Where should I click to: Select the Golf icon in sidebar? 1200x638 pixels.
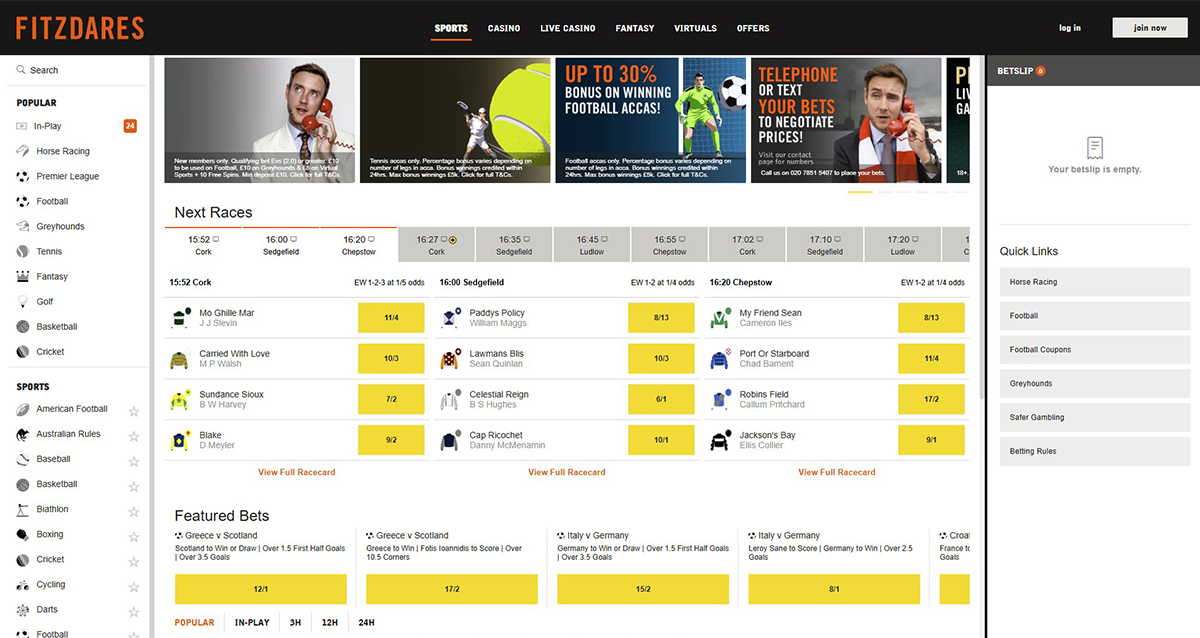click(23, 301)
